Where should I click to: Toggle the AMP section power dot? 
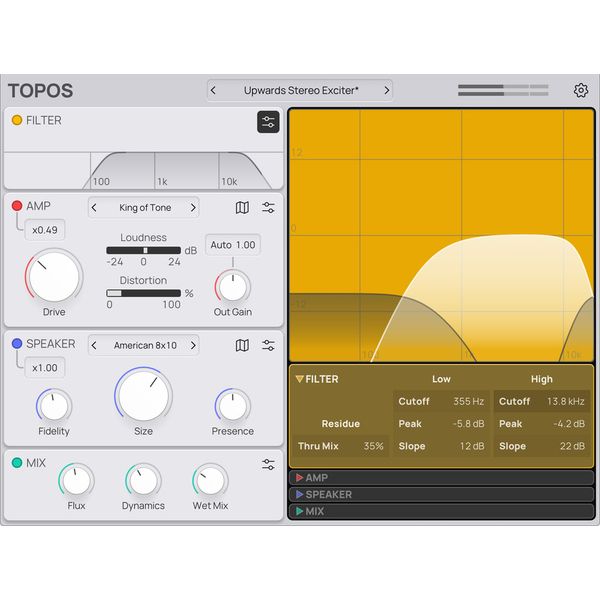[17, 207]
